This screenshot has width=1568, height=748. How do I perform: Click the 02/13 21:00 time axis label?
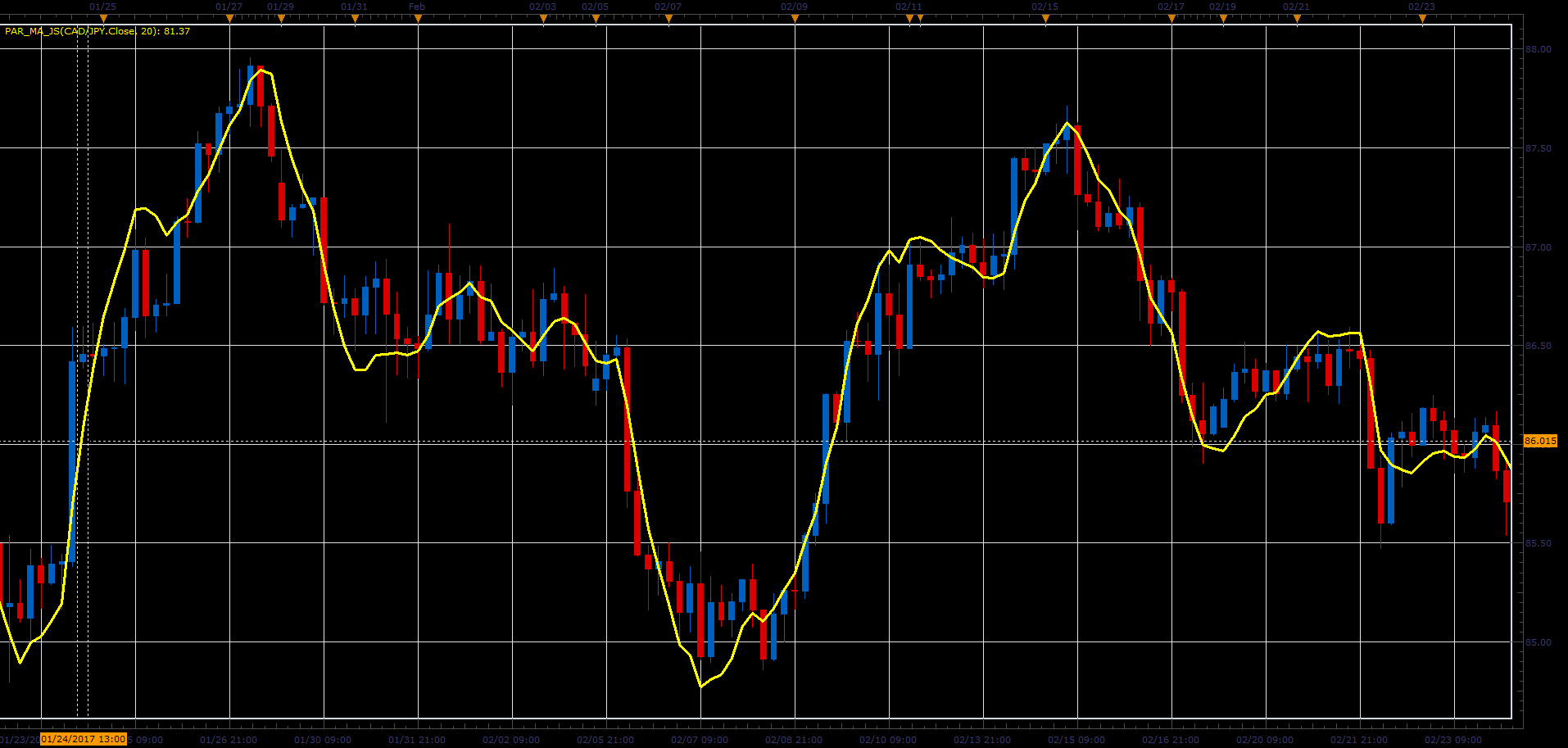pos(982,740)
